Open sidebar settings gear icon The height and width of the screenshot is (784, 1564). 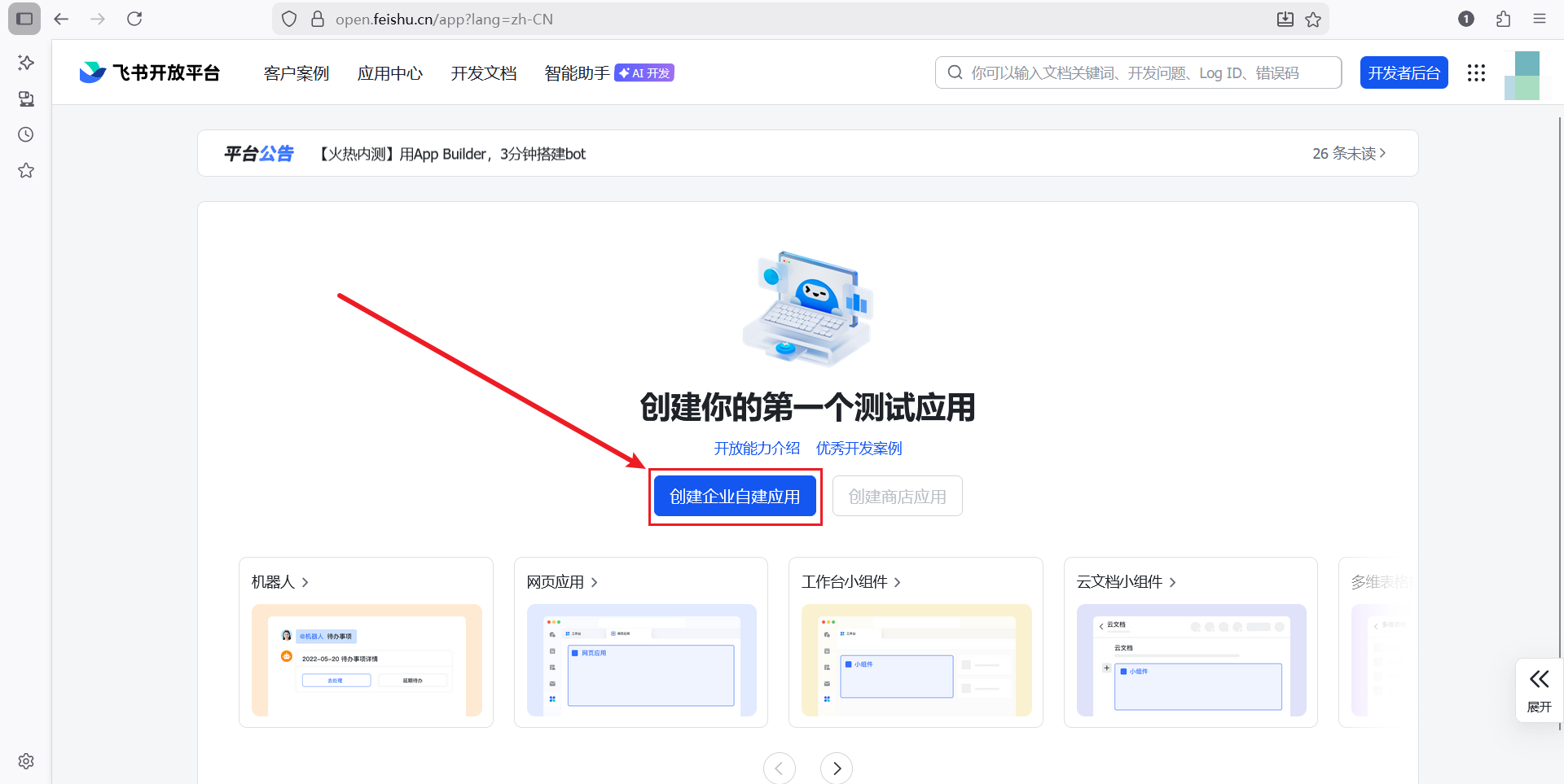click(25, 761)
